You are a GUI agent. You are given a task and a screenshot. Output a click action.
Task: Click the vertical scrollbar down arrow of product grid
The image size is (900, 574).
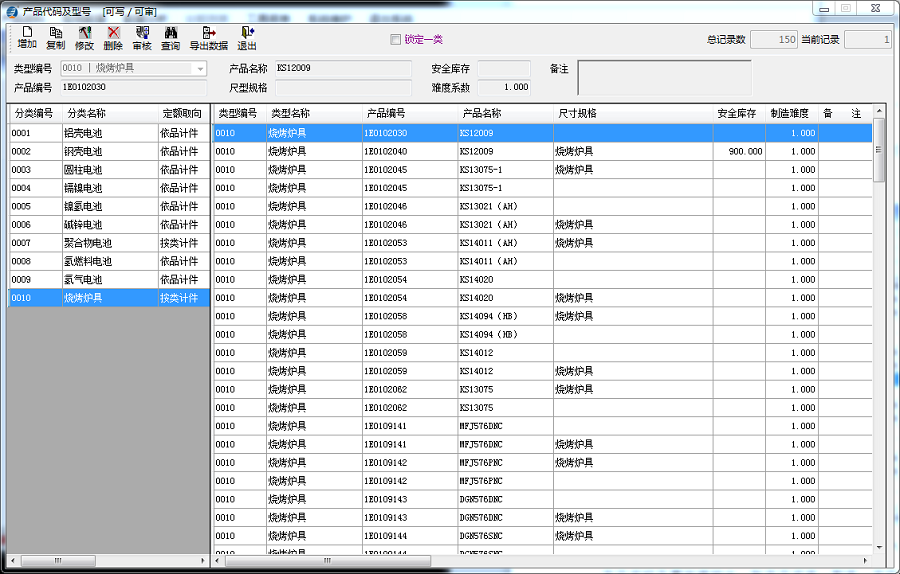pos(879,548)
